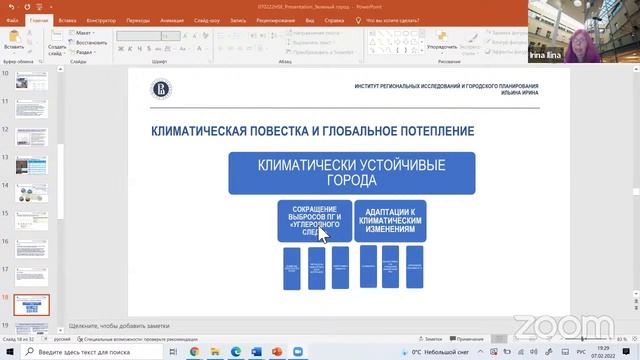Open the Запись ribbon tab
Image resolution: width=640 pixels, height=360 pixels.
pos(238,20)
